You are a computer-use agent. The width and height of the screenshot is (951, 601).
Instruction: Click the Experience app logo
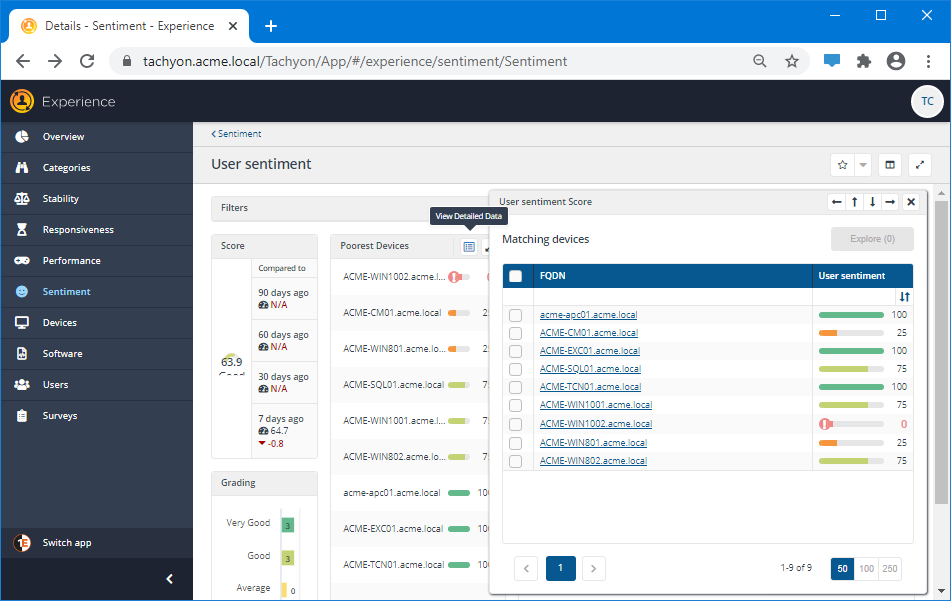[x=22, y=101]
